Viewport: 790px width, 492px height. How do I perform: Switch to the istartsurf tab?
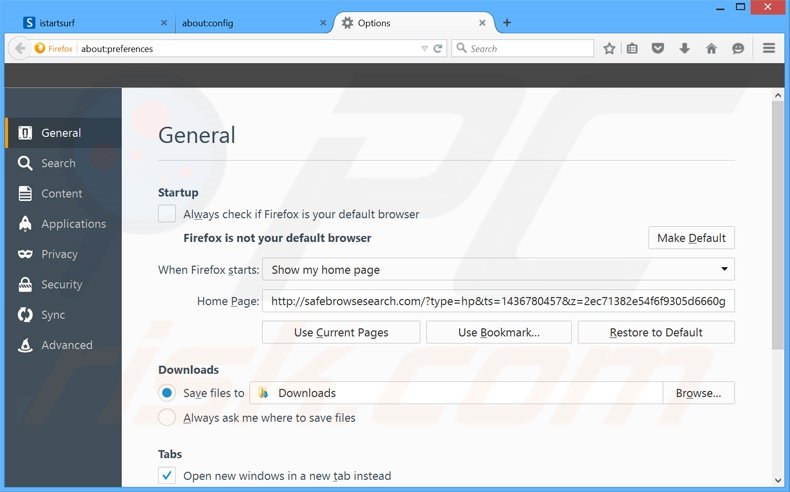coord(96,23)
